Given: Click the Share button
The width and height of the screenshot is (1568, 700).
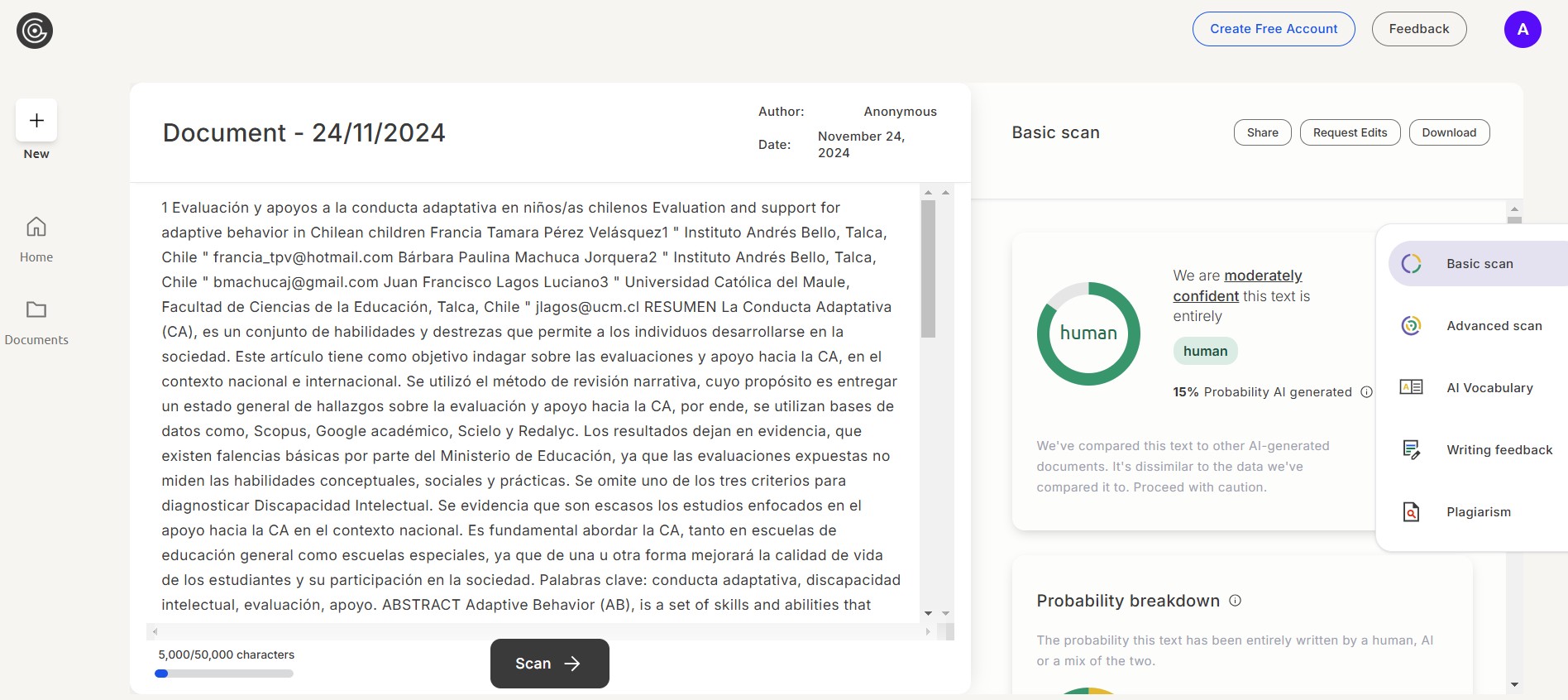Looking at the screenshot, I should [x=1263, y=132].
